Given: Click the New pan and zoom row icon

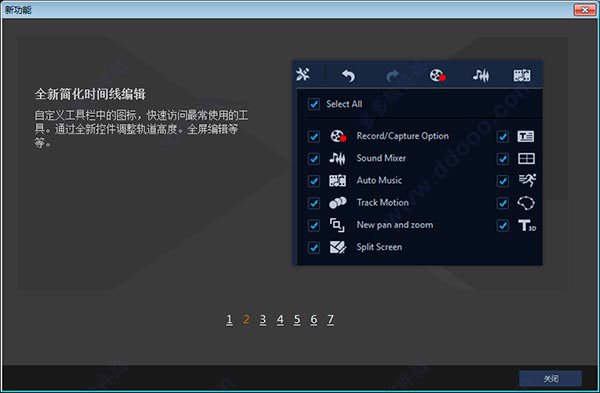Looking at the screenshot, I should pos(337,225).
